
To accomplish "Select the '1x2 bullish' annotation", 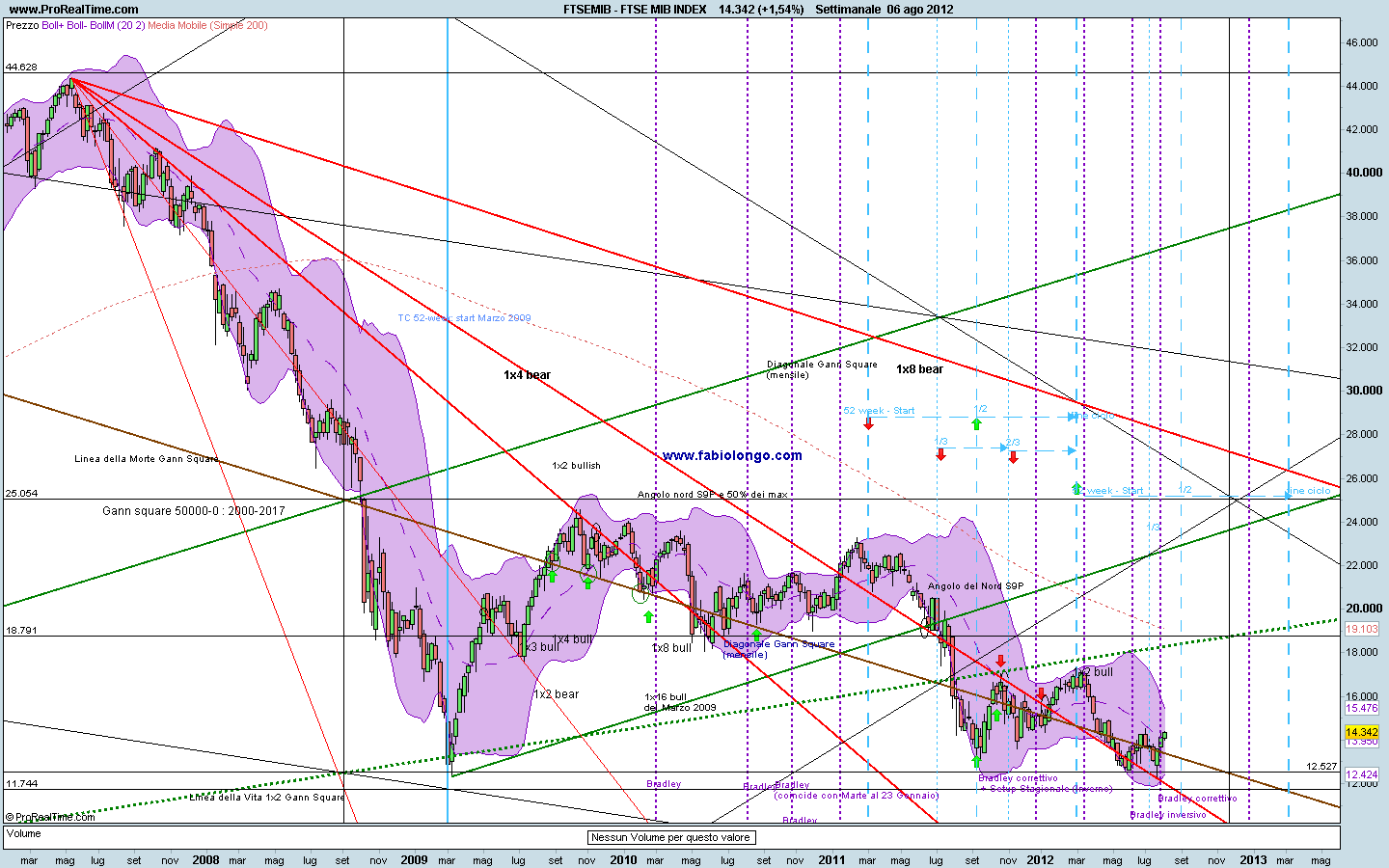I will tap(576, 466).
